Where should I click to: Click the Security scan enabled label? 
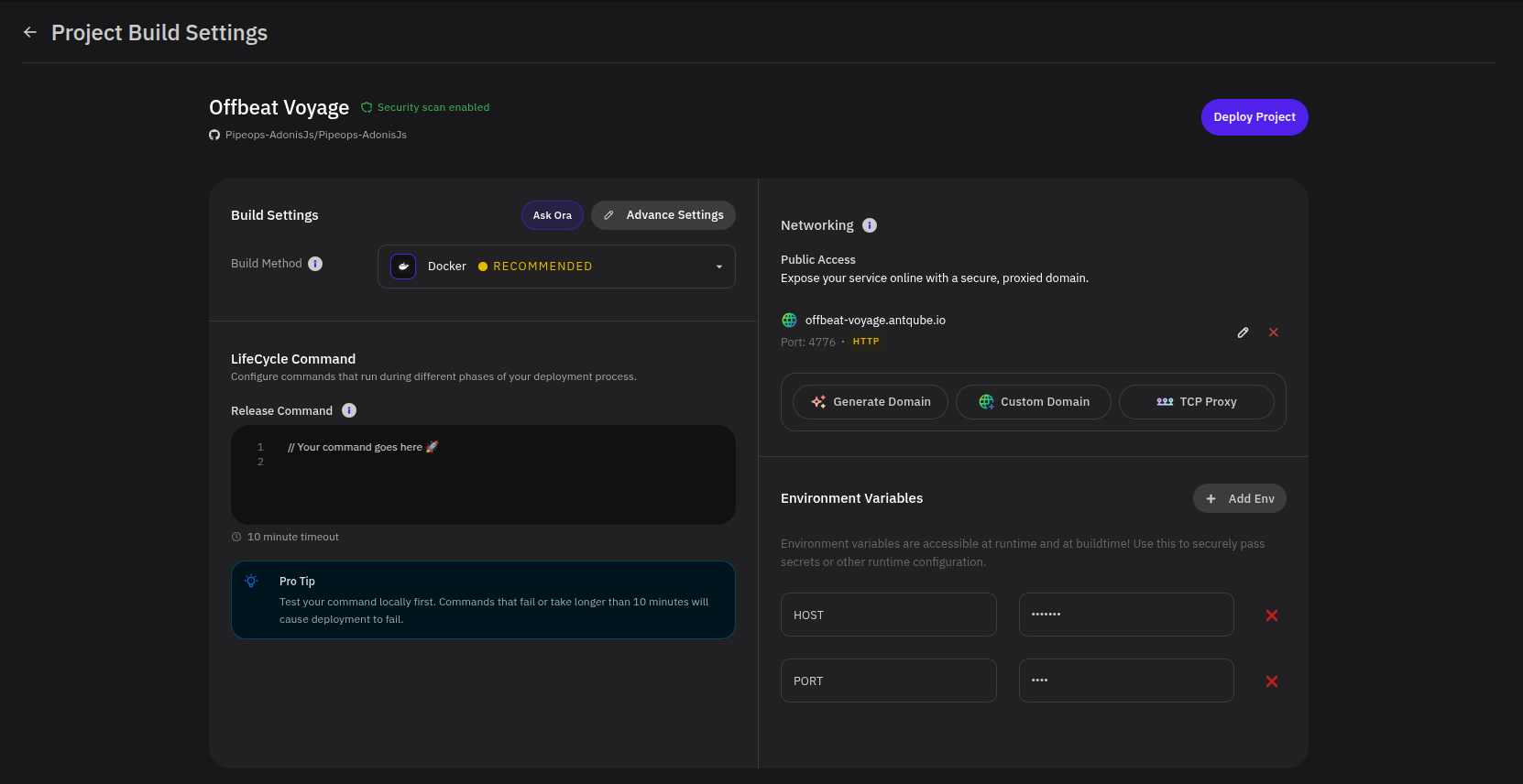pyautogui.click(x=433, y=107)
